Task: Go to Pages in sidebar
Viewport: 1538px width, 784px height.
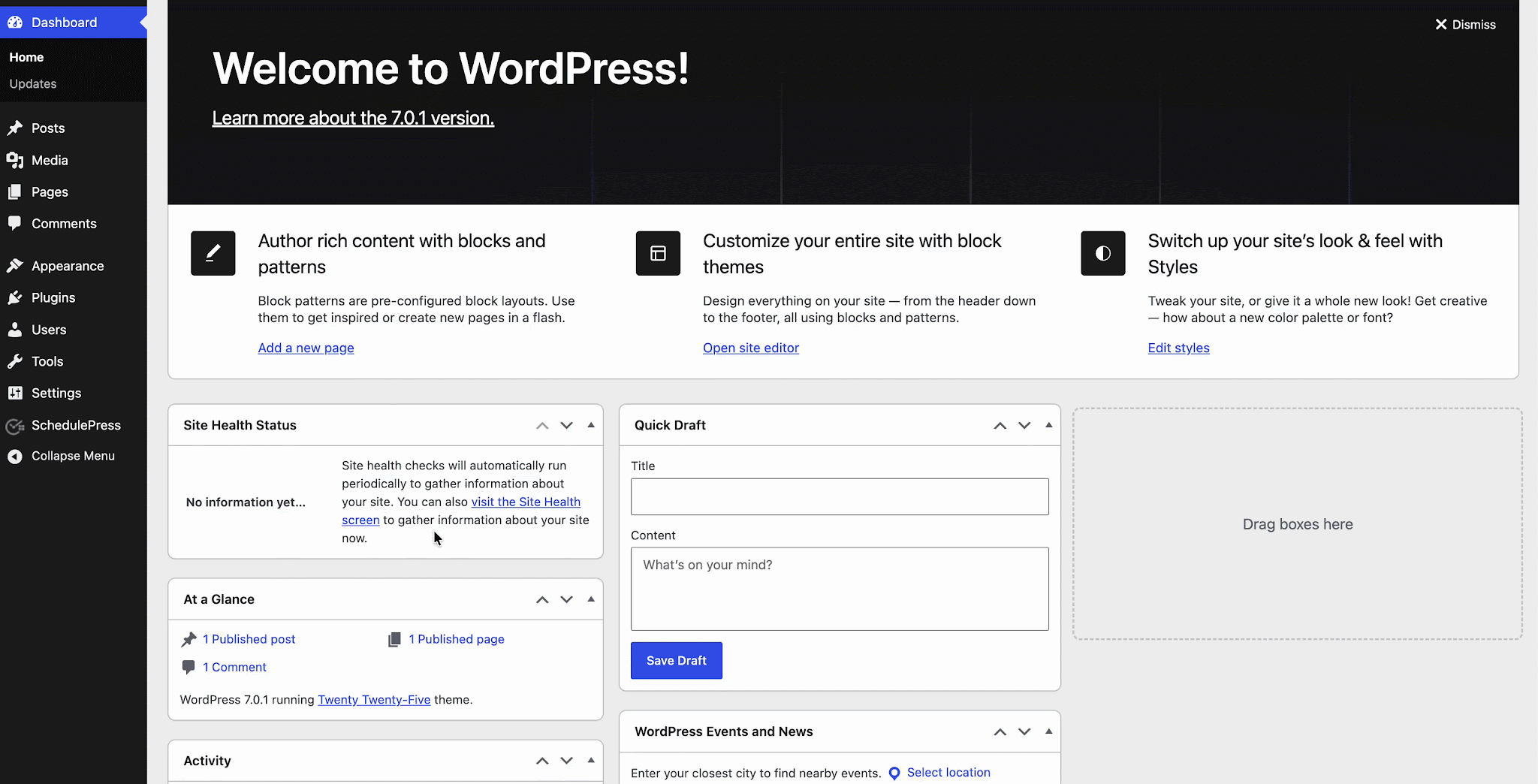Action: coord(74,192)
